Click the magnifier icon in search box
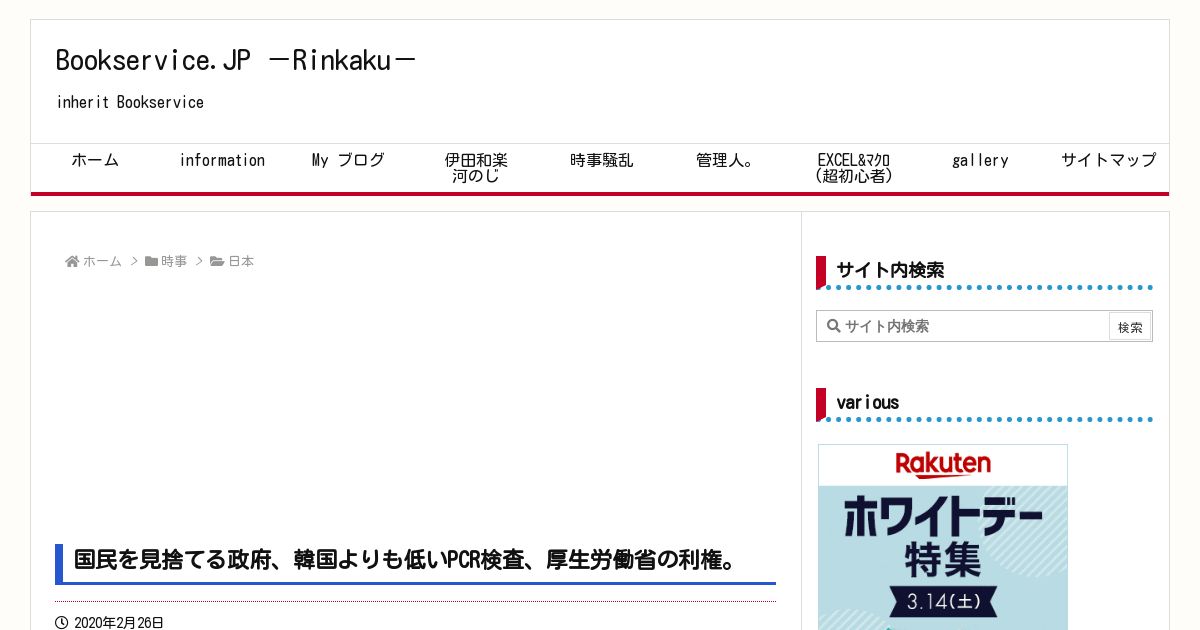The width and height of the screenshot is (1200, 630). coord(833,326)
